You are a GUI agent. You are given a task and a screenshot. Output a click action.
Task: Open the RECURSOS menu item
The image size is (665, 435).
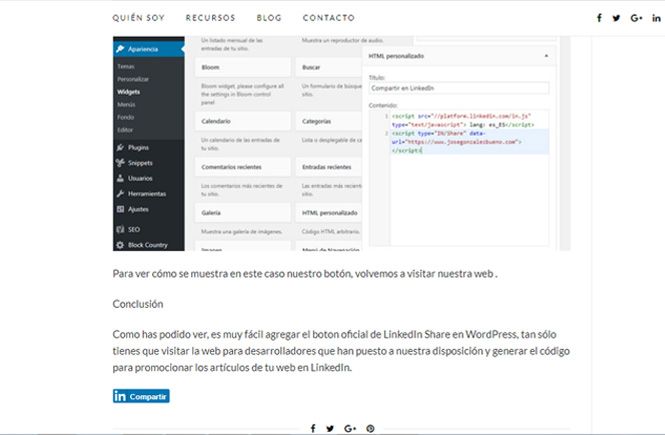pos(210,18)
